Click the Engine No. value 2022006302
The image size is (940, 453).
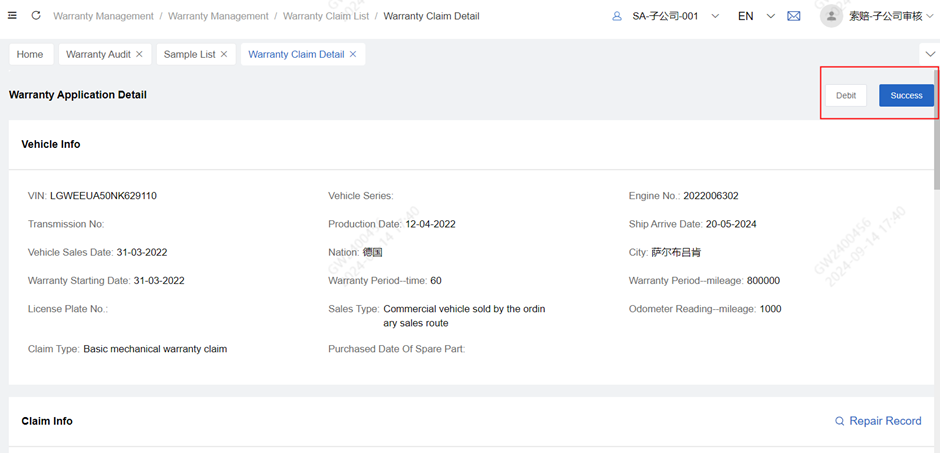point(711,195)
